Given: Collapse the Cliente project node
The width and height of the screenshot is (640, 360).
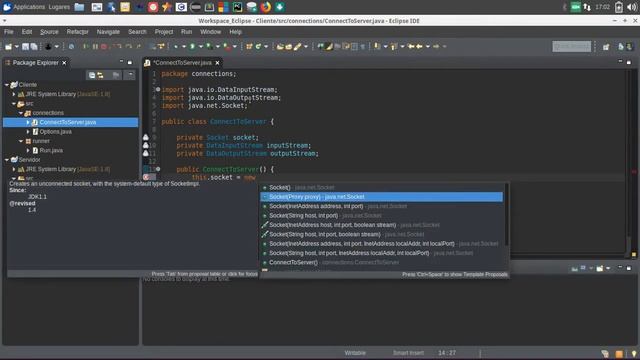Looking at the screenshot, I should (x=7, y=84).
